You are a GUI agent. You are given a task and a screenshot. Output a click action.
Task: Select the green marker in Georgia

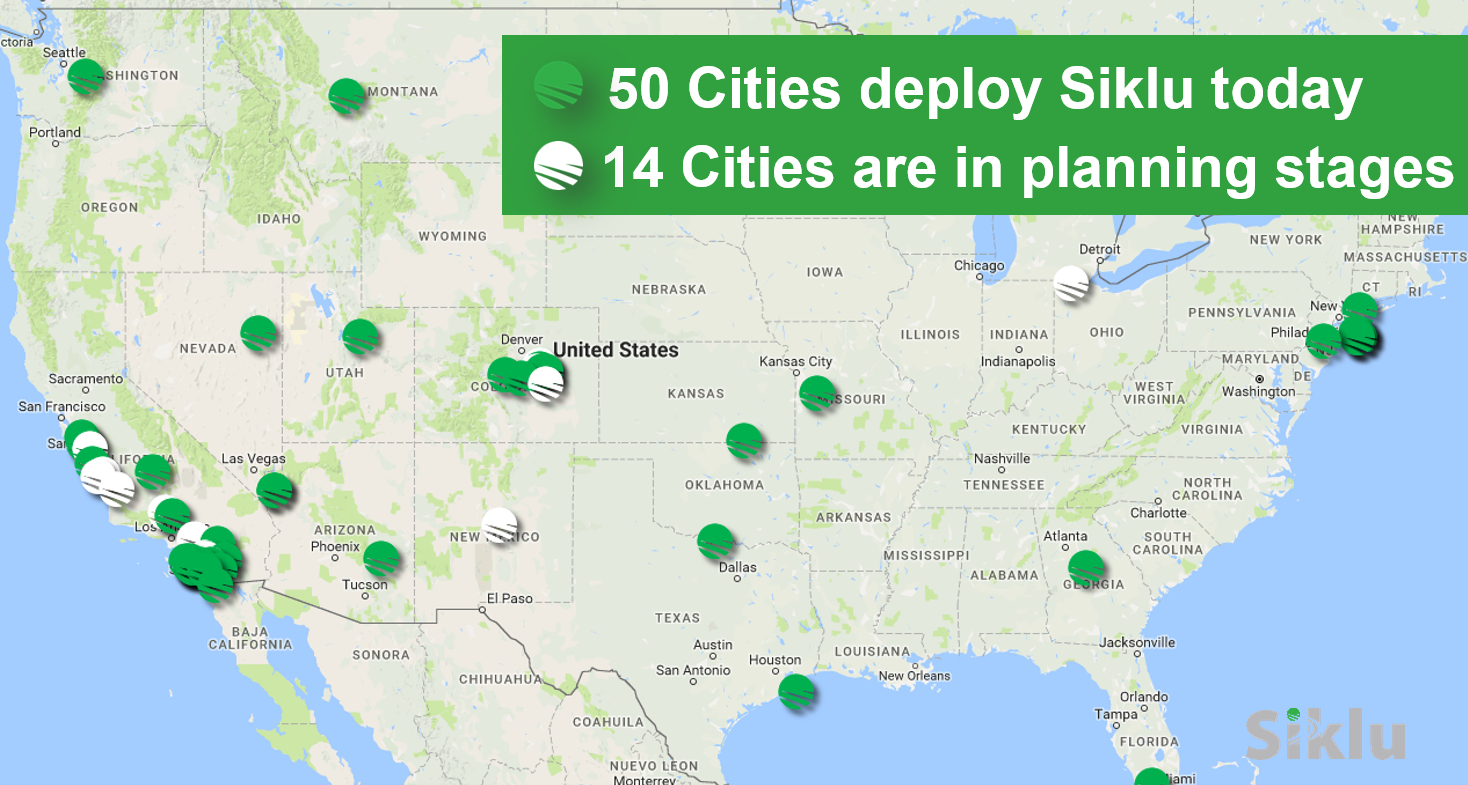tap(1086, 568)
